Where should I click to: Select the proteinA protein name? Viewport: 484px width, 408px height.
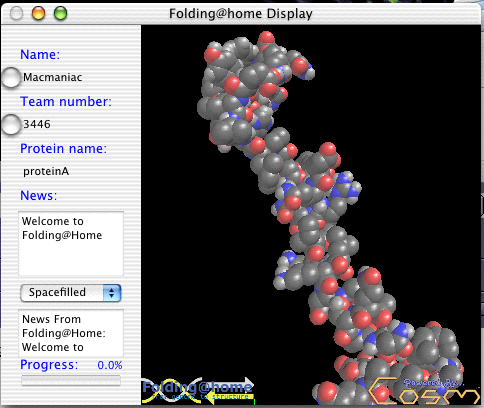click(46, 171)
